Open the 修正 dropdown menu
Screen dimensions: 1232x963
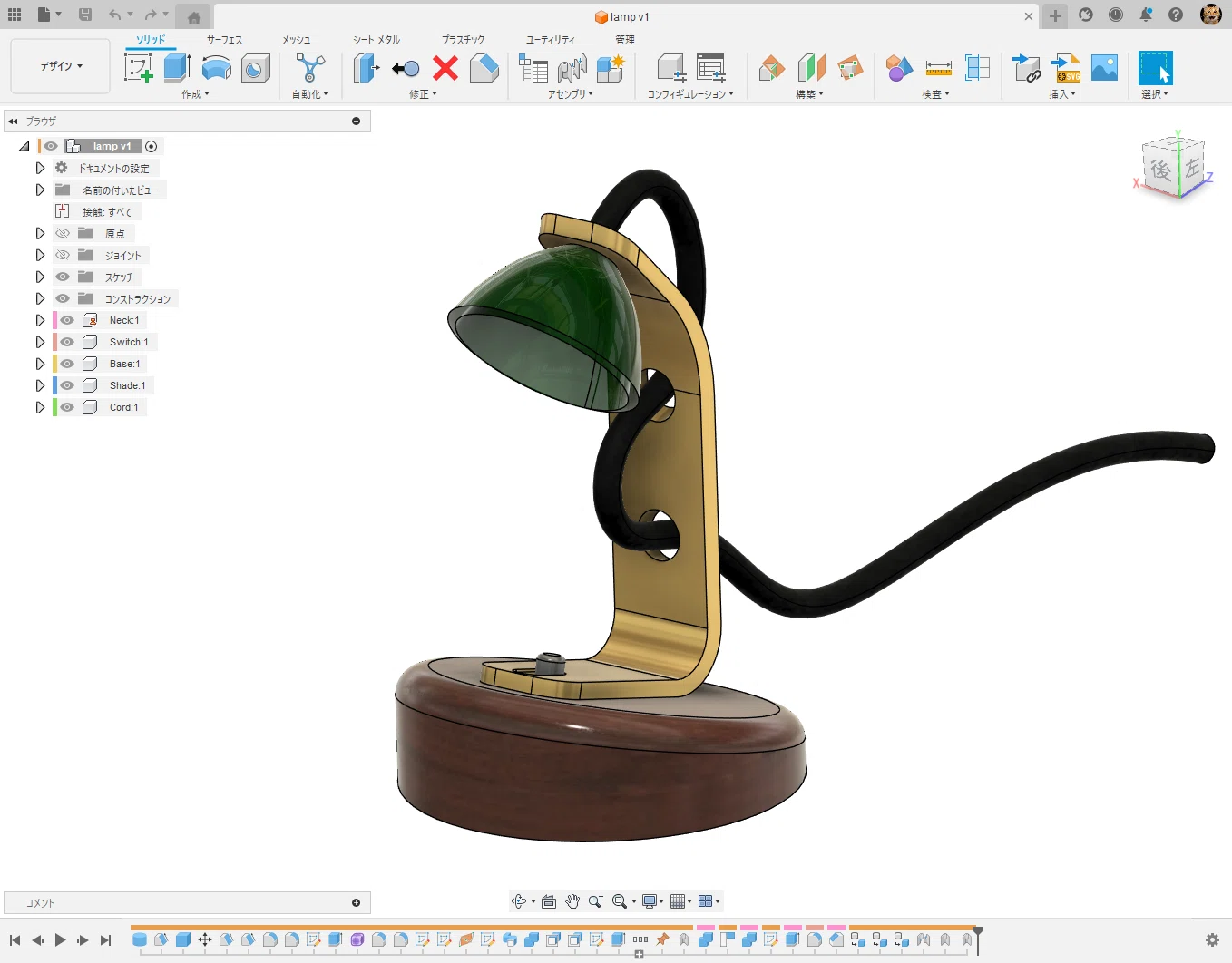pyautogui.click(x=423, y=94)
